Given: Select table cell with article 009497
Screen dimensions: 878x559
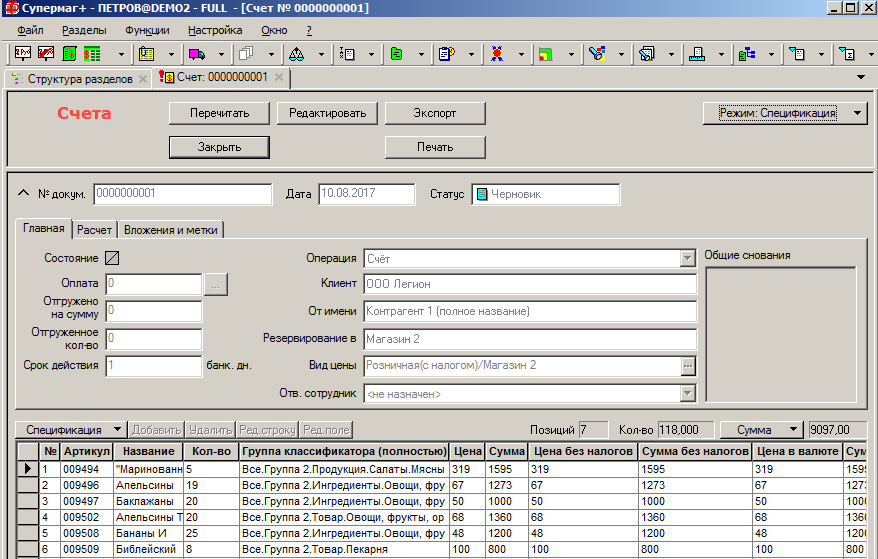Looking at the screenshot, I should 87,501.
